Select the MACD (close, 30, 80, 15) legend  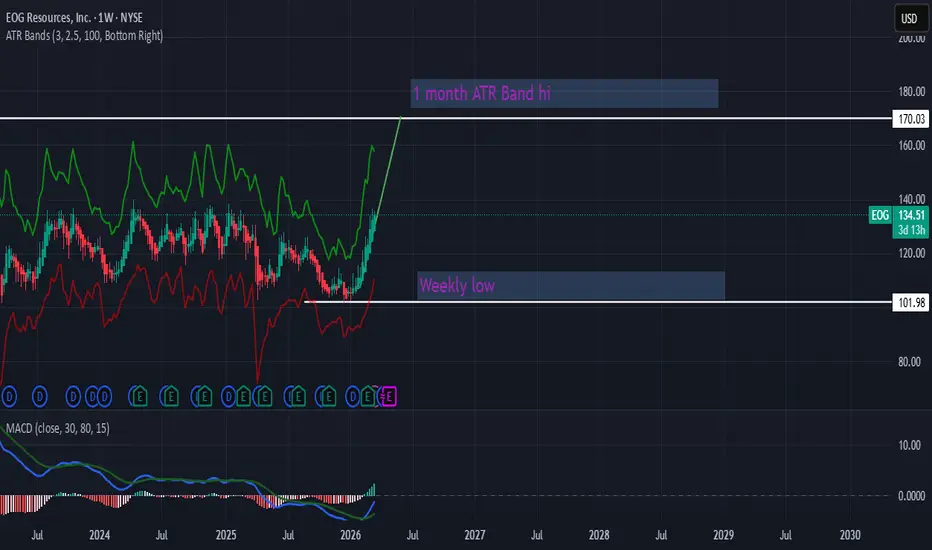pos(58,428)
